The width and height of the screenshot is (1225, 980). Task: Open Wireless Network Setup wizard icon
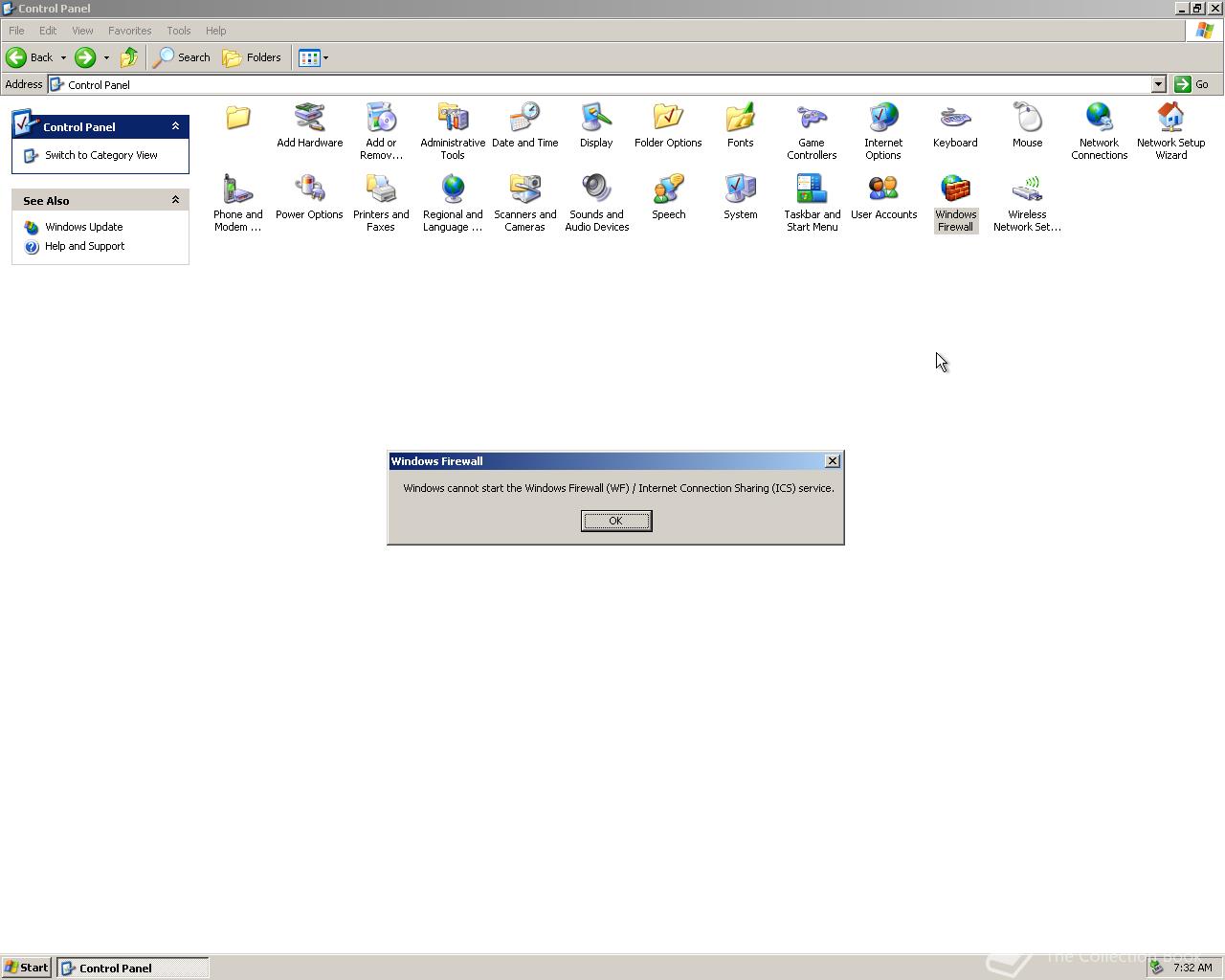tap(1027, 203)
